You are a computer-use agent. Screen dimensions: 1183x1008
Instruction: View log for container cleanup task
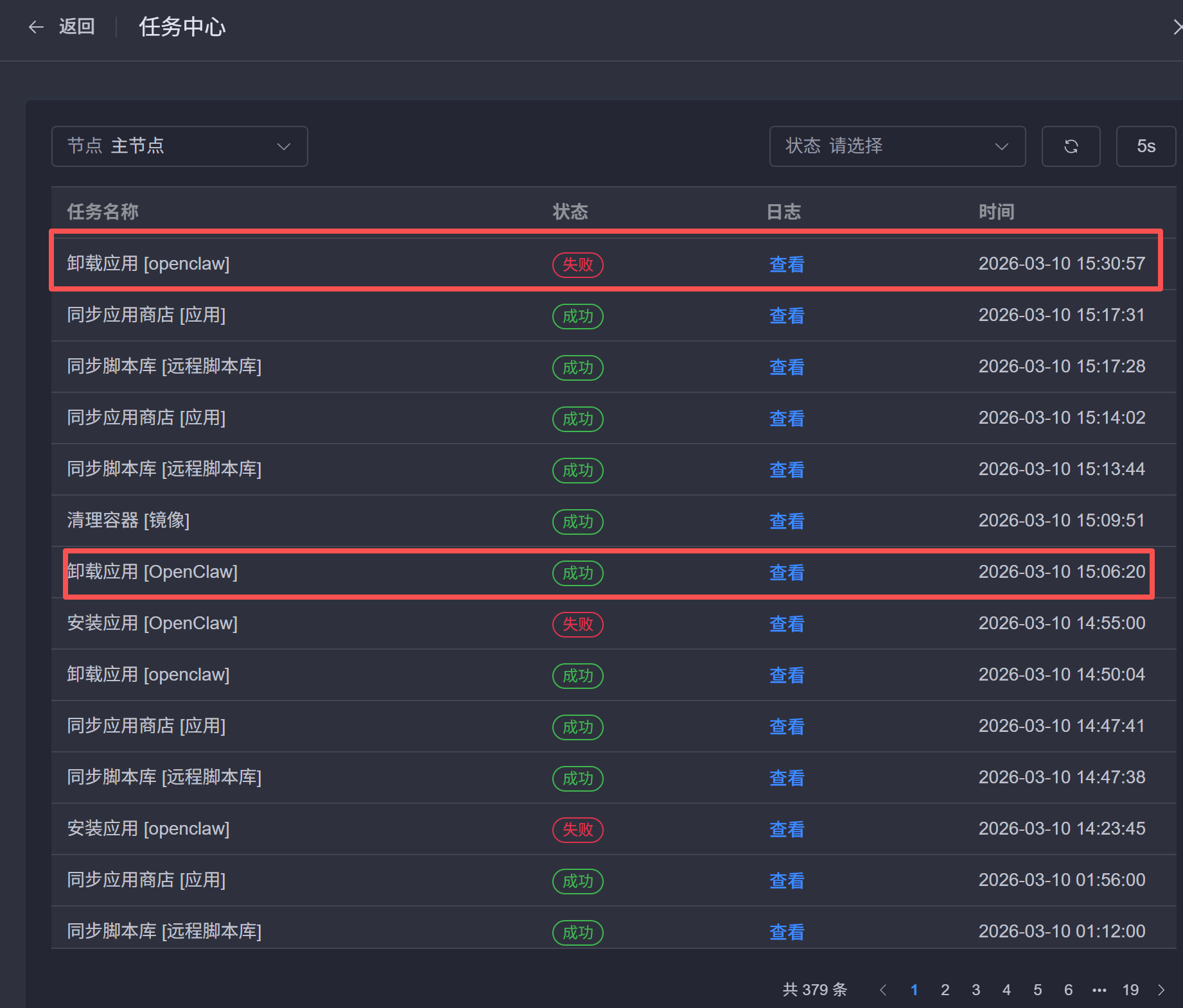coord(787,521)
